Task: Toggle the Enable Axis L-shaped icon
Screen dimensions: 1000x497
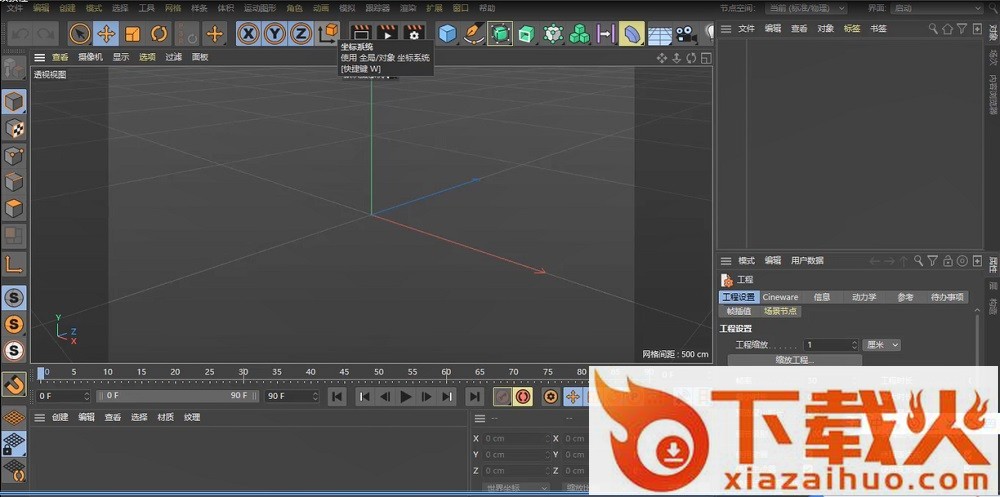Action: coord(15,262)
